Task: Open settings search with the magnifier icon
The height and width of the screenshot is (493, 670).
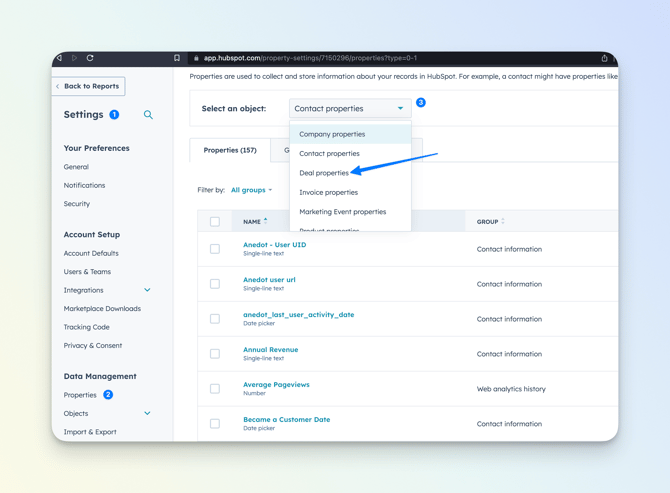Action: point(148,114)
